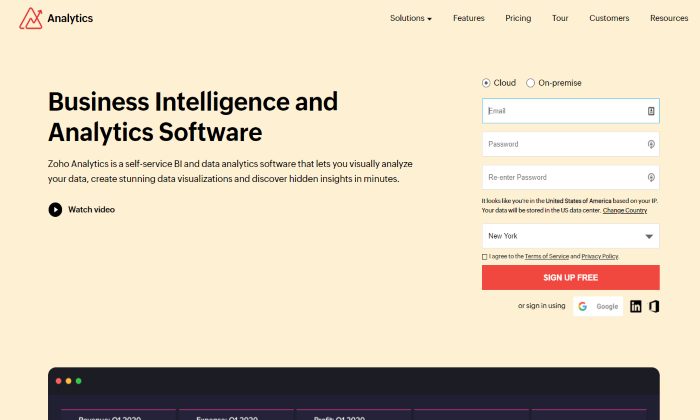
Task: Open the Solutions dropdown menu
Action: pos(411,18)
